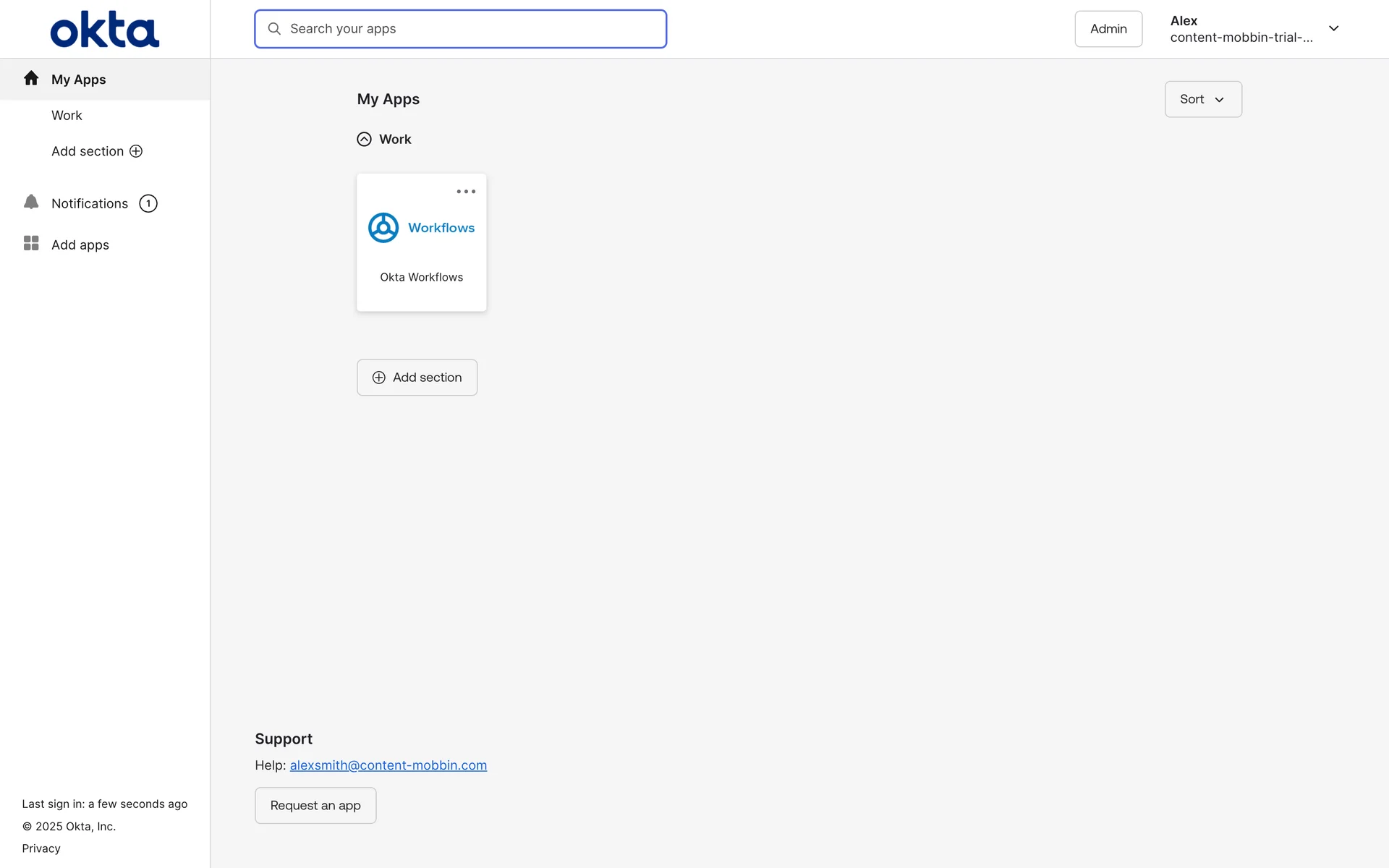
Task: Click the Add apps grid icon
Action: click(x=31, y=244)
